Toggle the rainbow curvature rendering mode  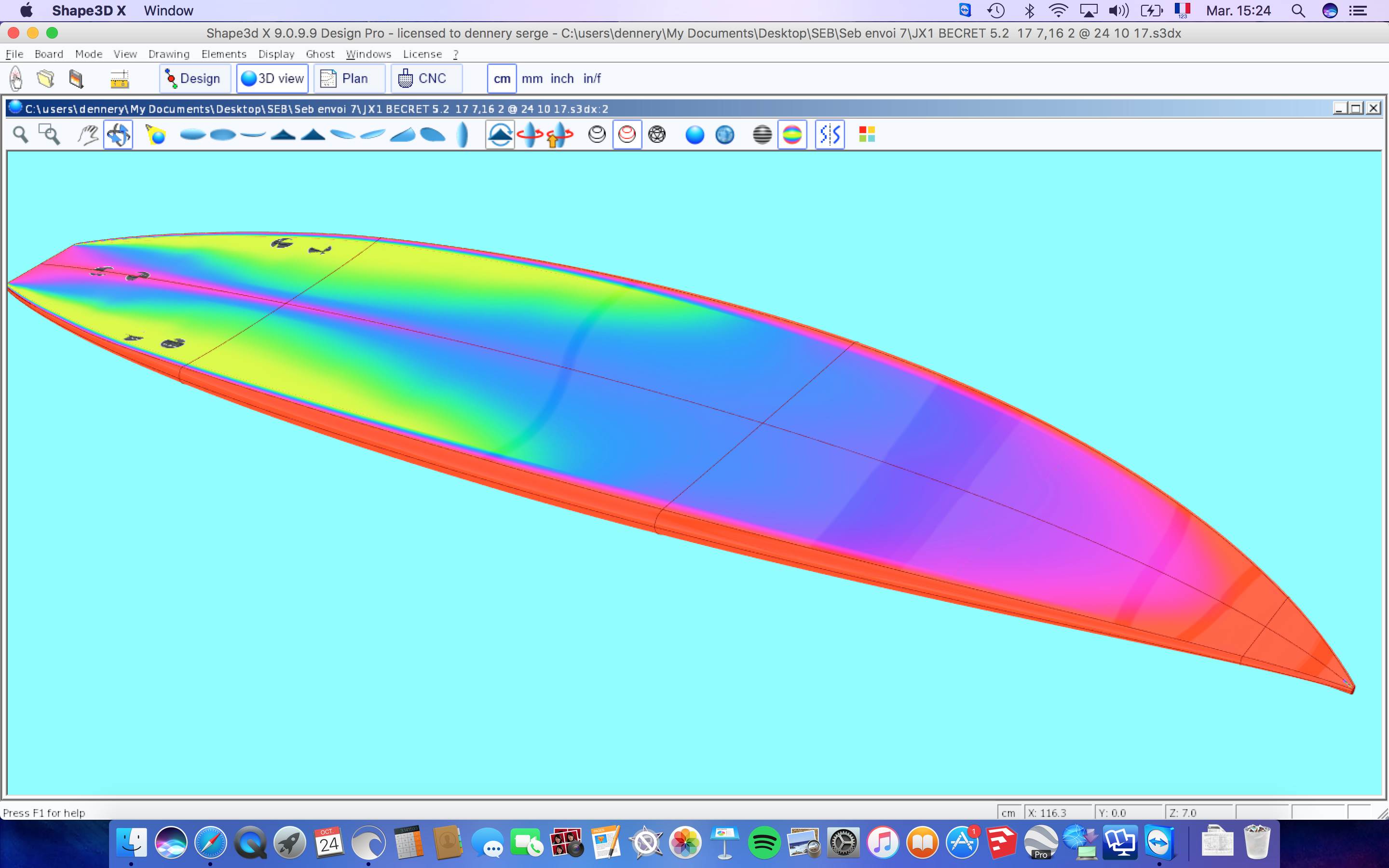tap(792, 135)
